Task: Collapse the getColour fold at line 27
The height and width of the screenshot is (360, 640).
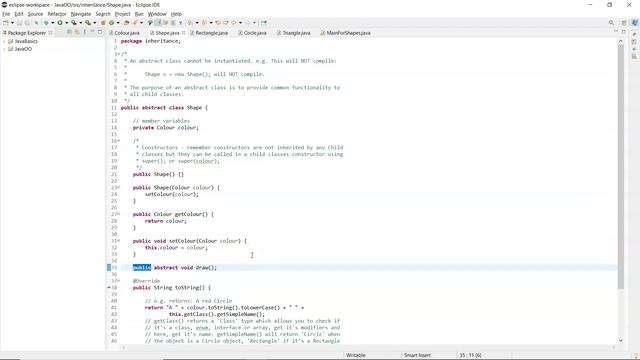Action: (119, 214)
